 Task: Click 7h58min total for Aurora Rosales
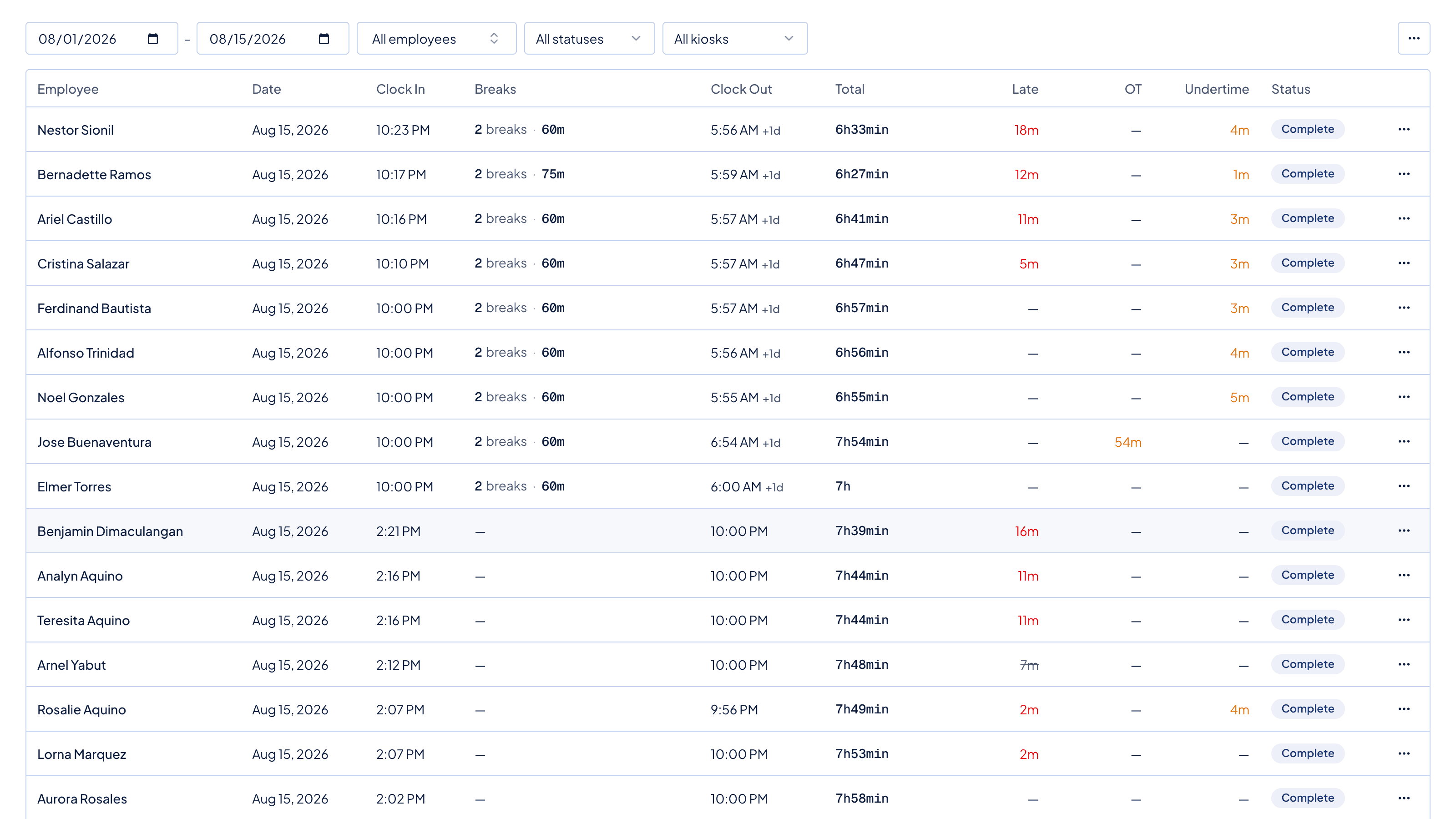862,798
